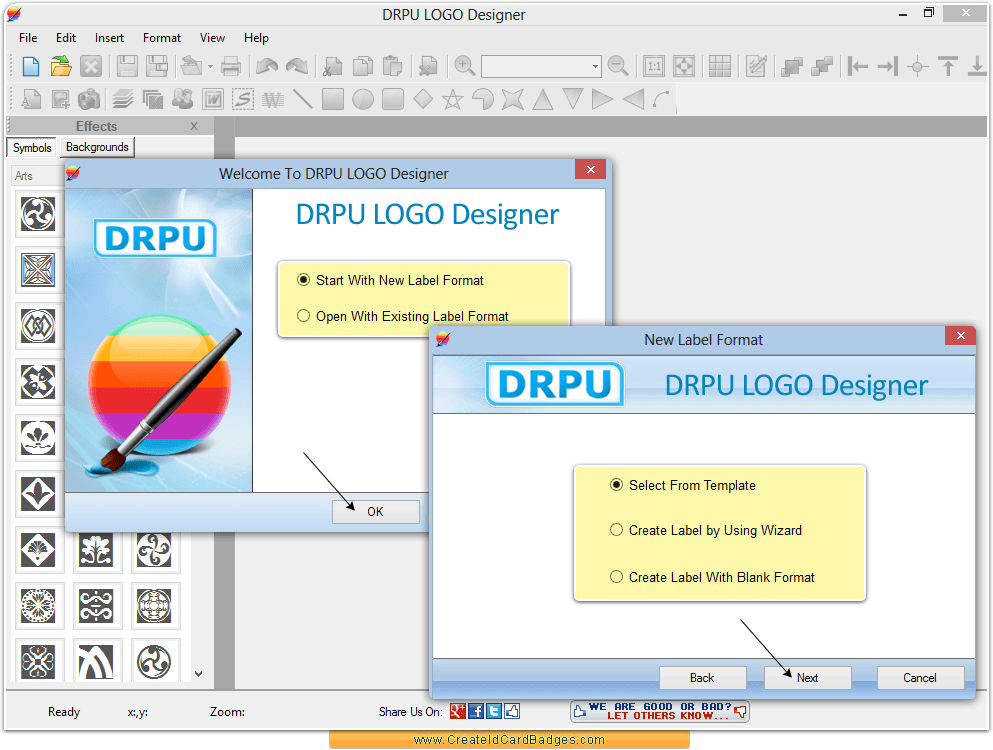Click Next in New Label Format dialog
The image size is (993, 750).
point(807,678)
